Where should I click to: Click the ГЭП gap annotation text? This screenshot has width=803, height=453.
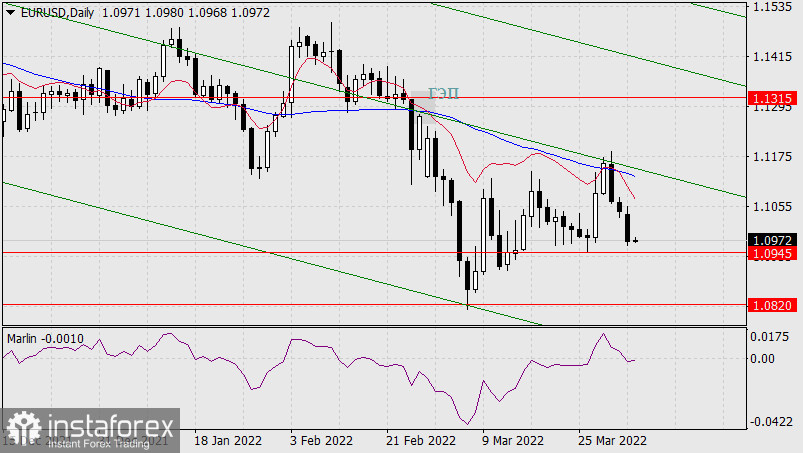point(443,93)
